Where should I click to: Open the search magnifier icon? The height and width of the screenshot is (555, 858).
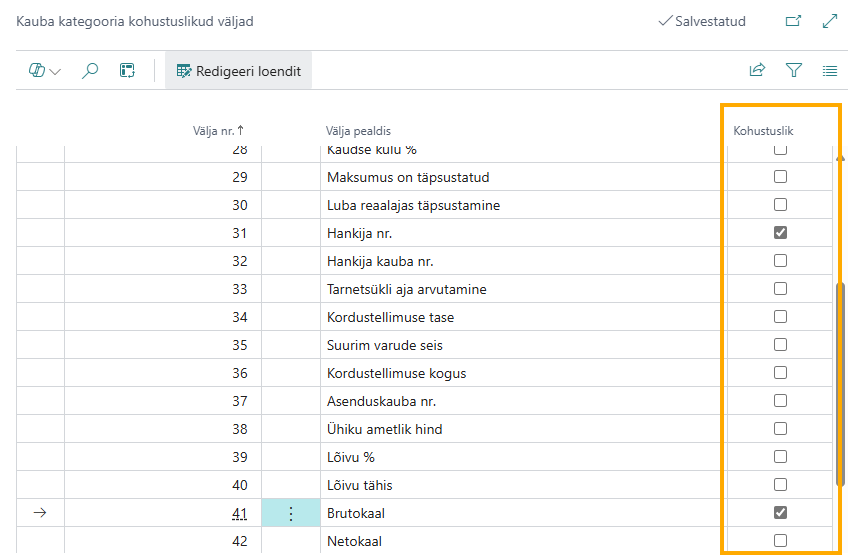[90, 71]
